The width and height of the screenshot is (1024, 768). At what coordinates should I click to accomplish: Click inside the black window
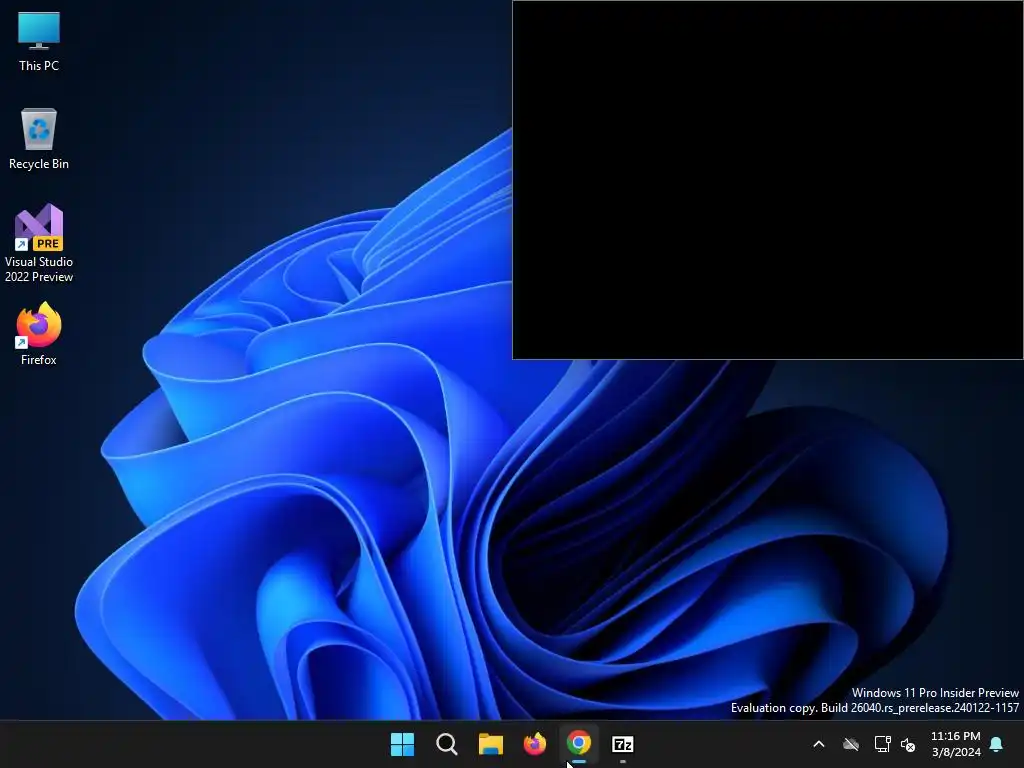click(x=768, y=180)
